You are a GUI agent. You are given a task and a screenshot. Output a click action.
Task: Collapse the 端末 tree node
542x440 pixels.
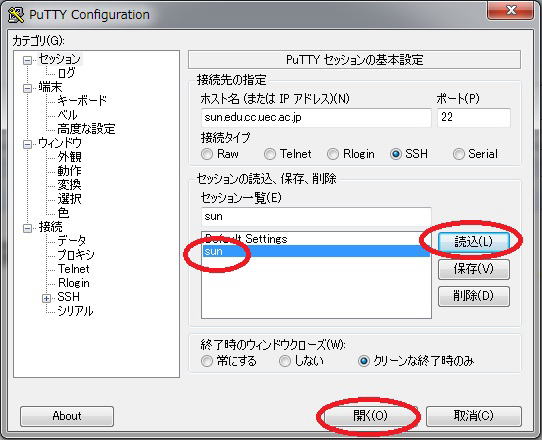27,88
